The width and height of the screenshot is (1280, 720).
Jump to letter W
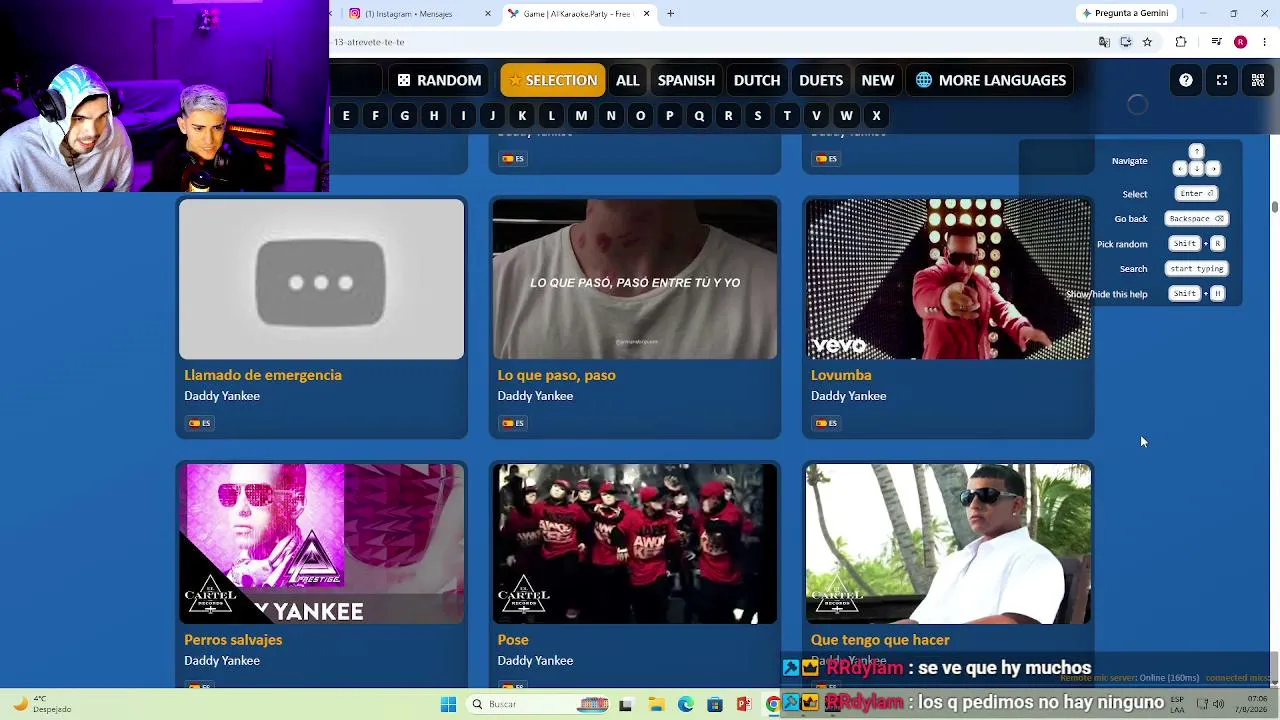pos(847,116)
